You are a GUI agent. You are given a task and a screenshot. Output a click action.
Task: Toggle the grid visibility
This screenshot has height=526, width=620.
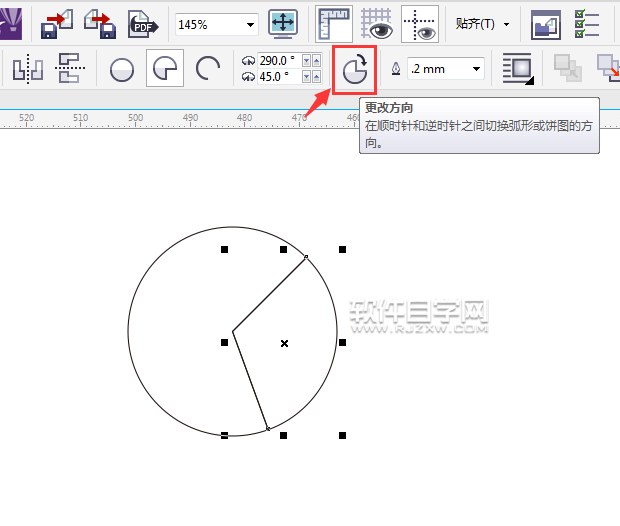pos(377,23)
